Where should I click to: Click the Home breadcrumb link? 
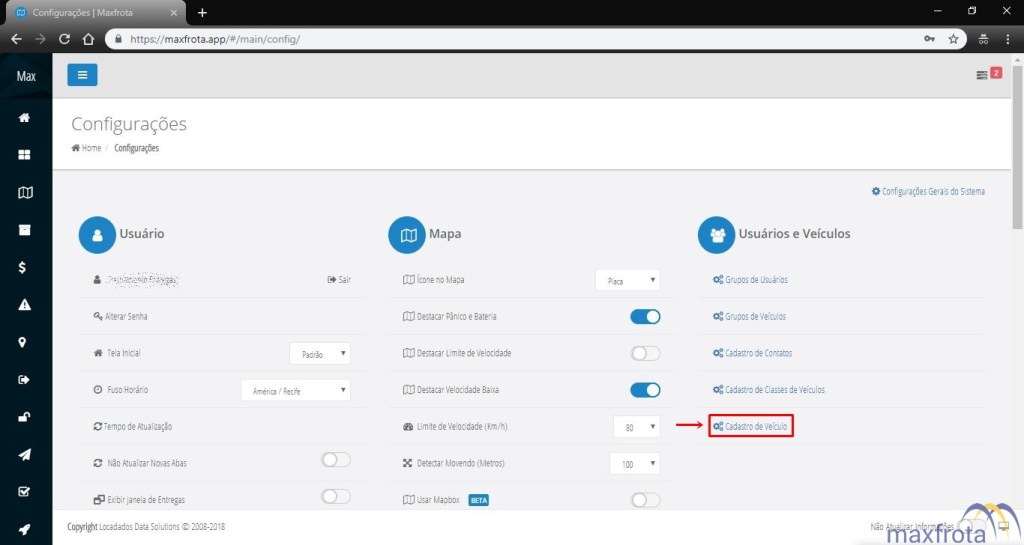tap(90, 148)
